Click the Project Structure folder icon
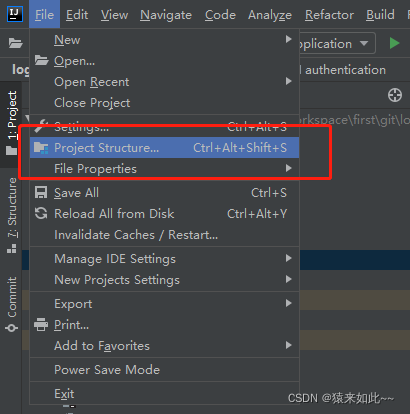Screen dimensions: 410x414 click(x=41, y=148)
